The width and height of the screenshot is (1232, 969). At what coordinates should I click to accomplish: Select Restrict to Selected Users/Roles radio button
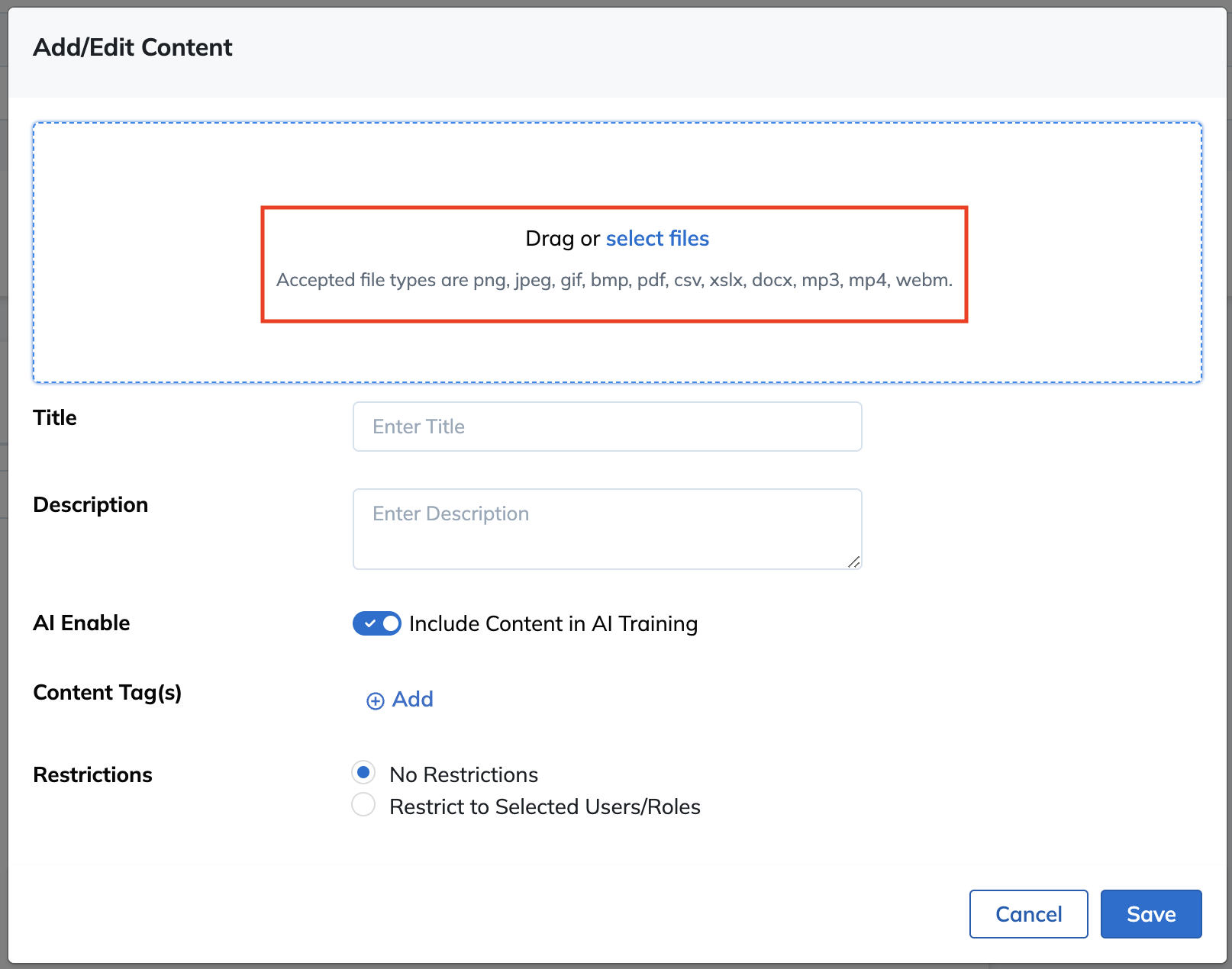363,804
